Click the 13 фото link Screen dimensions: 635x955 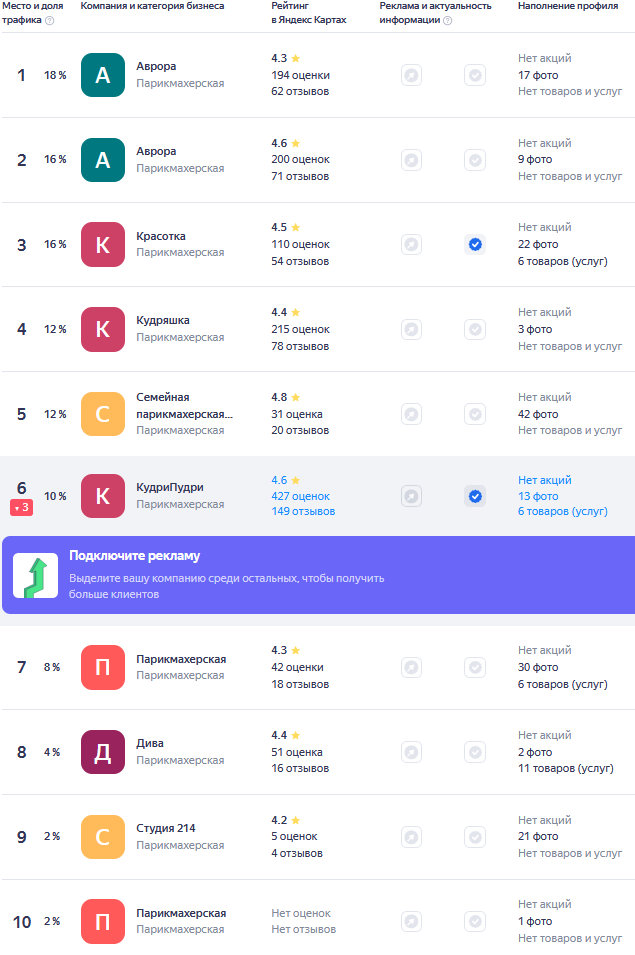point(538,496)
